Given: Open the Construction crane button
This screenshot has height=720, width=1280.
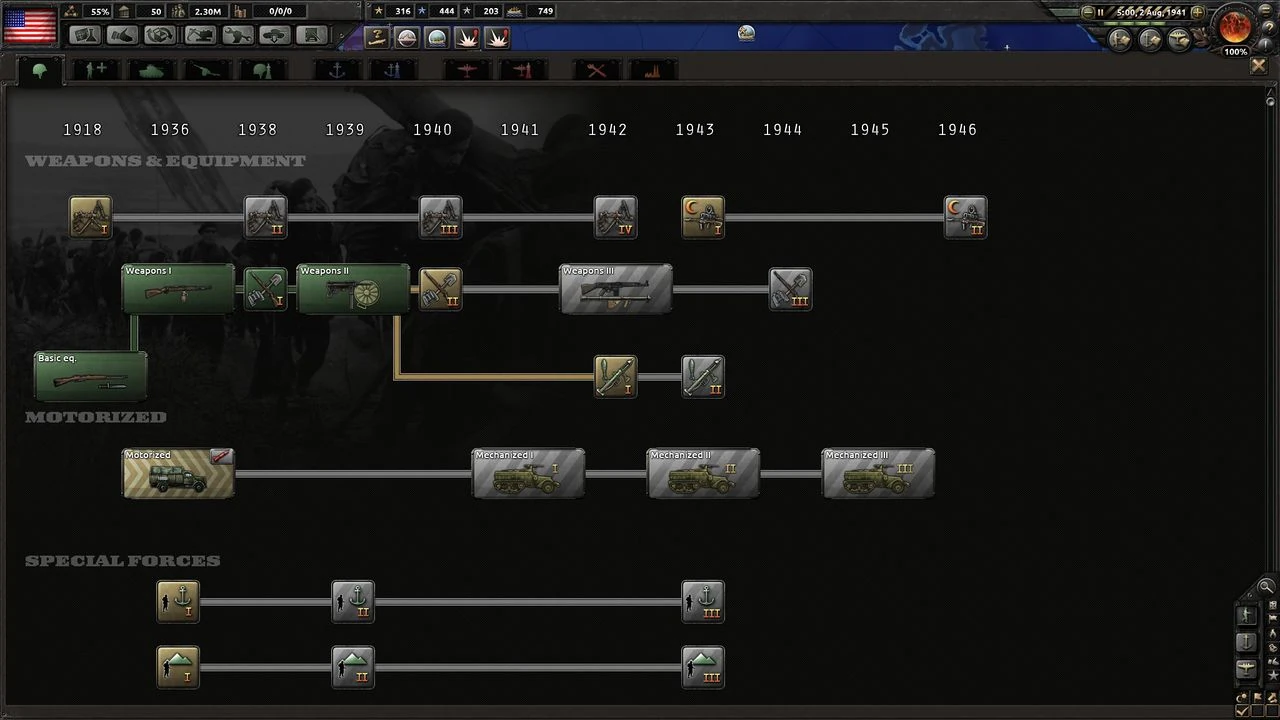Looking at the screenshot, I should (199, 35).
